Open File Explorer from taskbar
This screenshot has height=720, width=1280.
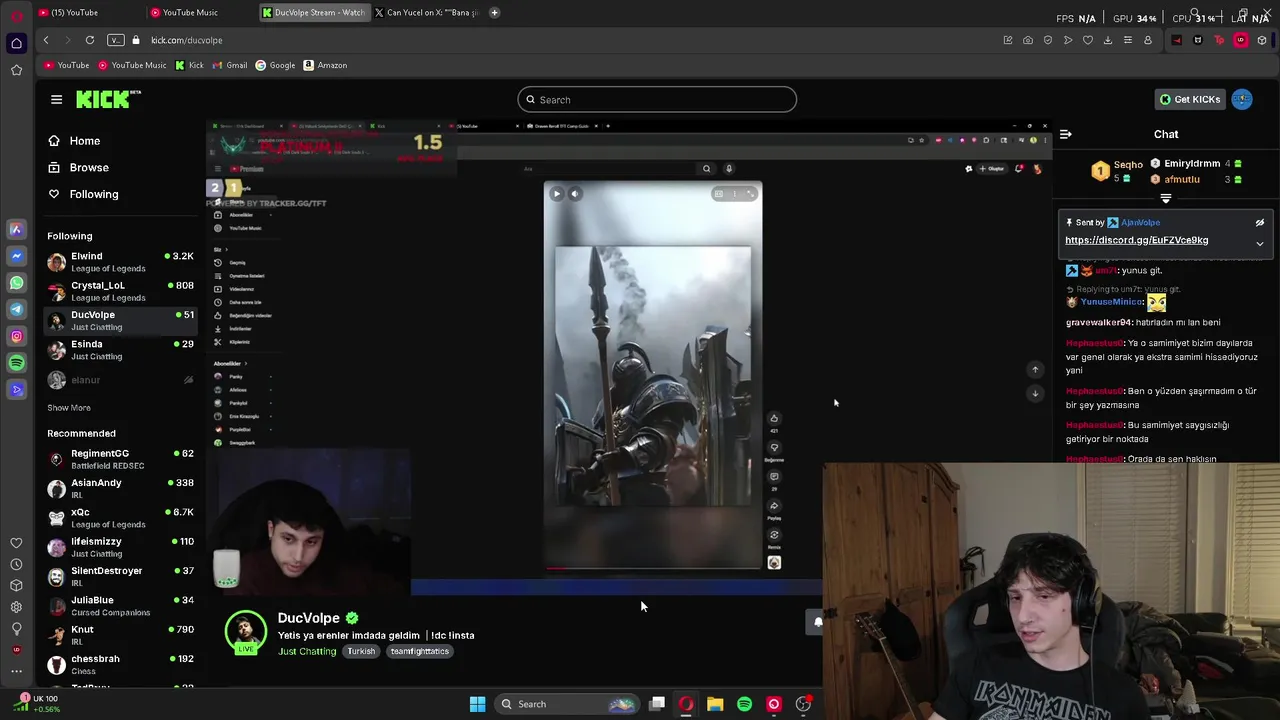tap(715, 704)
